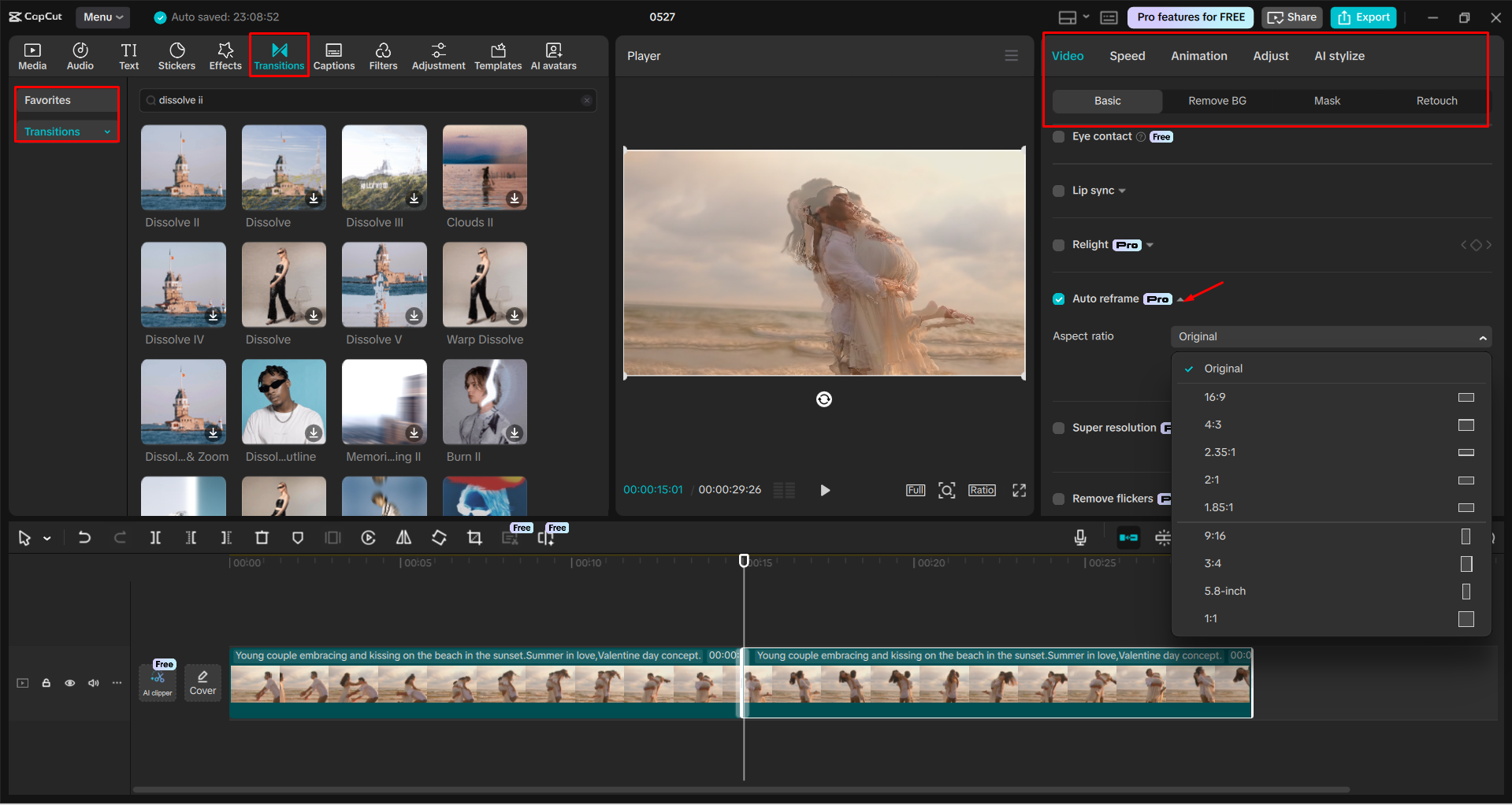1512x805 pixels.
Task: Hide the video track with the eye toggle
Action: tap(69, 683)
